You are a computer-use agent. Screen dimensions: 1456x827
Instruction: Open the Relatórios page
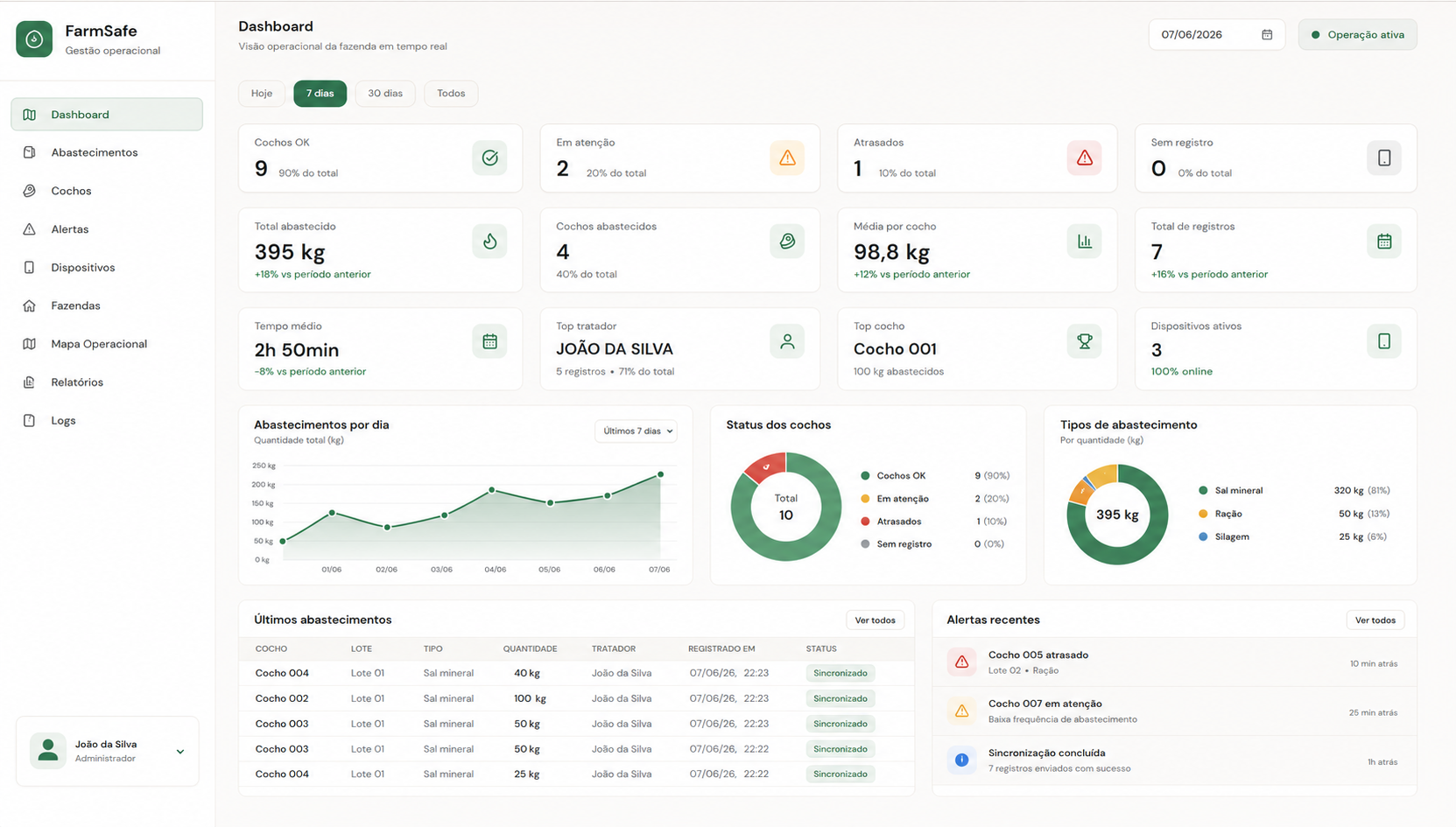coord(107,382)
